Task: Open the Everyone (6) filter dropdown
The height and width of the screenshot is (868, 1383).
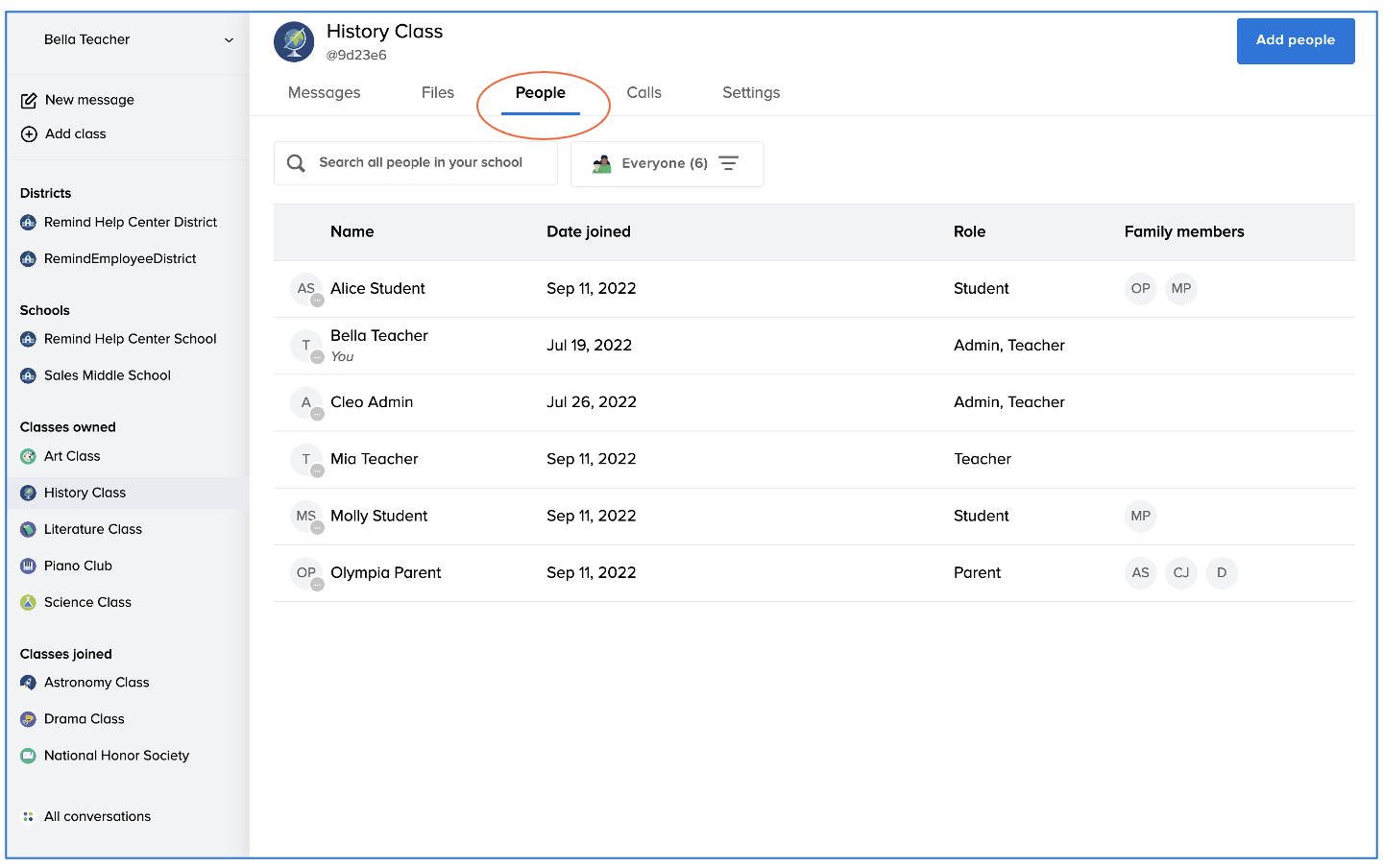Action: coord(665,164)
